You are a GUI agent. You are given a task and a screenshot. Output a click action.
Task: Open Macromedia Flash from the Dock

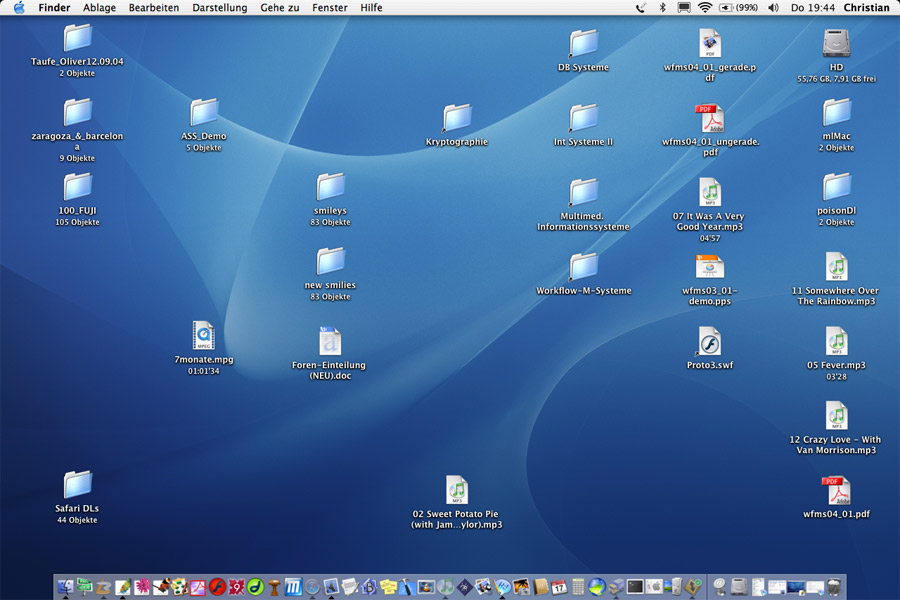[x=217, y=586]
